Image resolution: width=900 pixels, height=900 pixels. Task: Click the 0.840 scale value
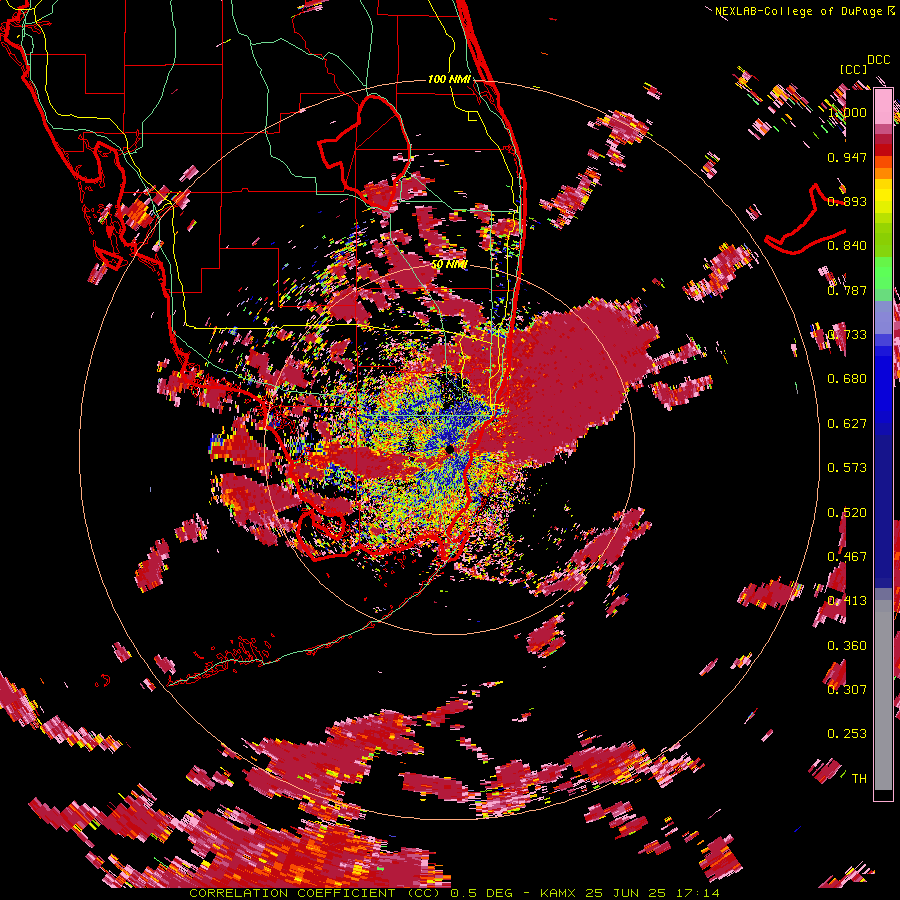847,246
